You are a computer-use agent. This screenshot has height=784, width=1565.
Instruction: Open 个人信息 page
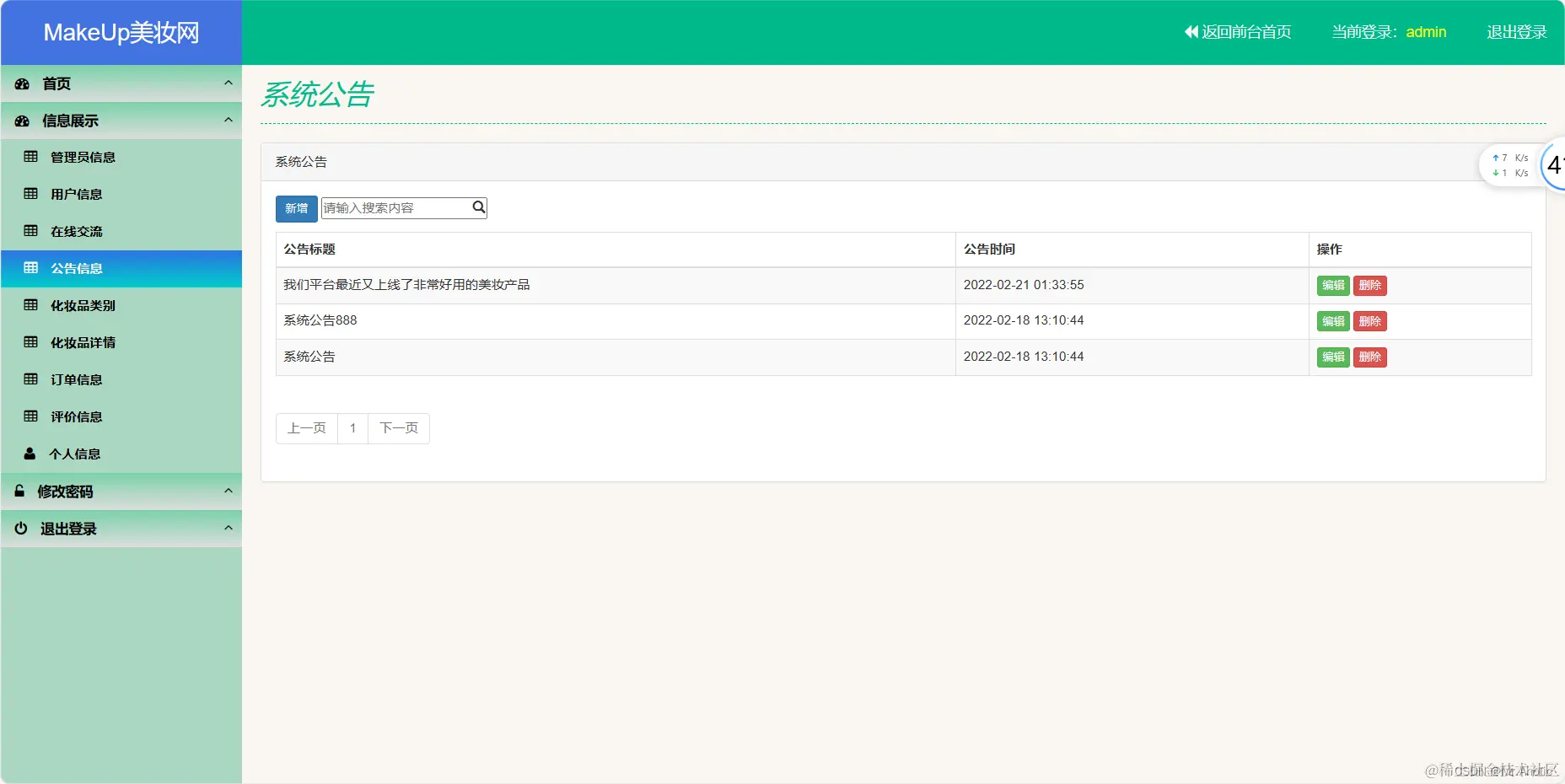[x=121, y=454]
